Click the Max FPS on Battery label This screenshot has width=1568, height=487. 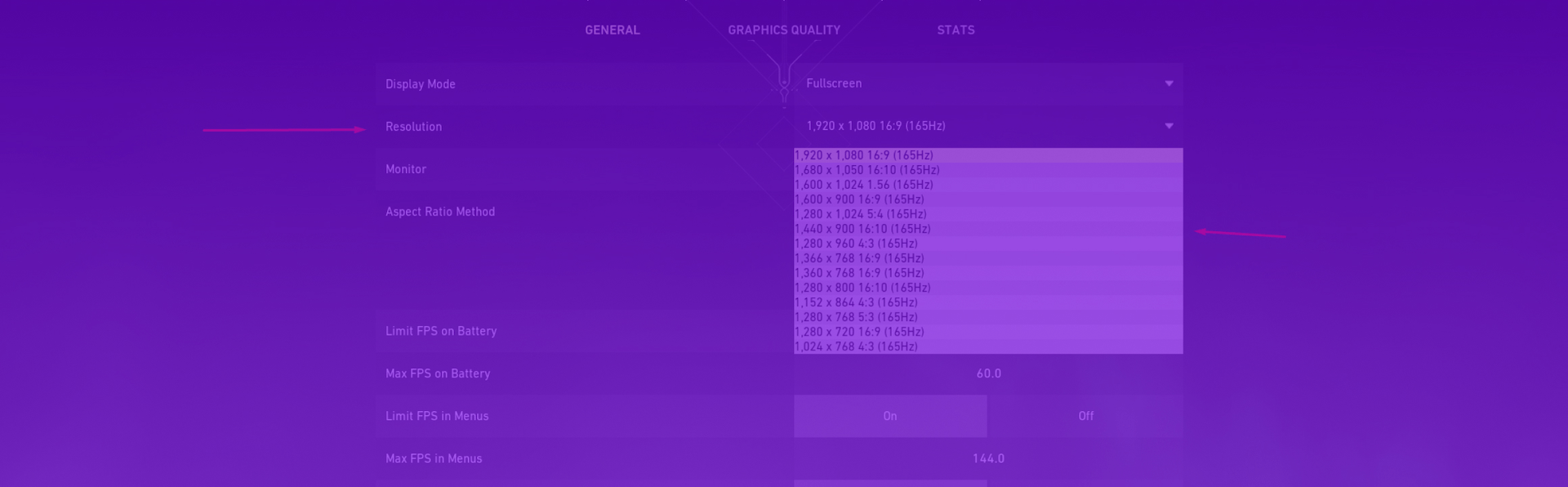click(438, 373)
